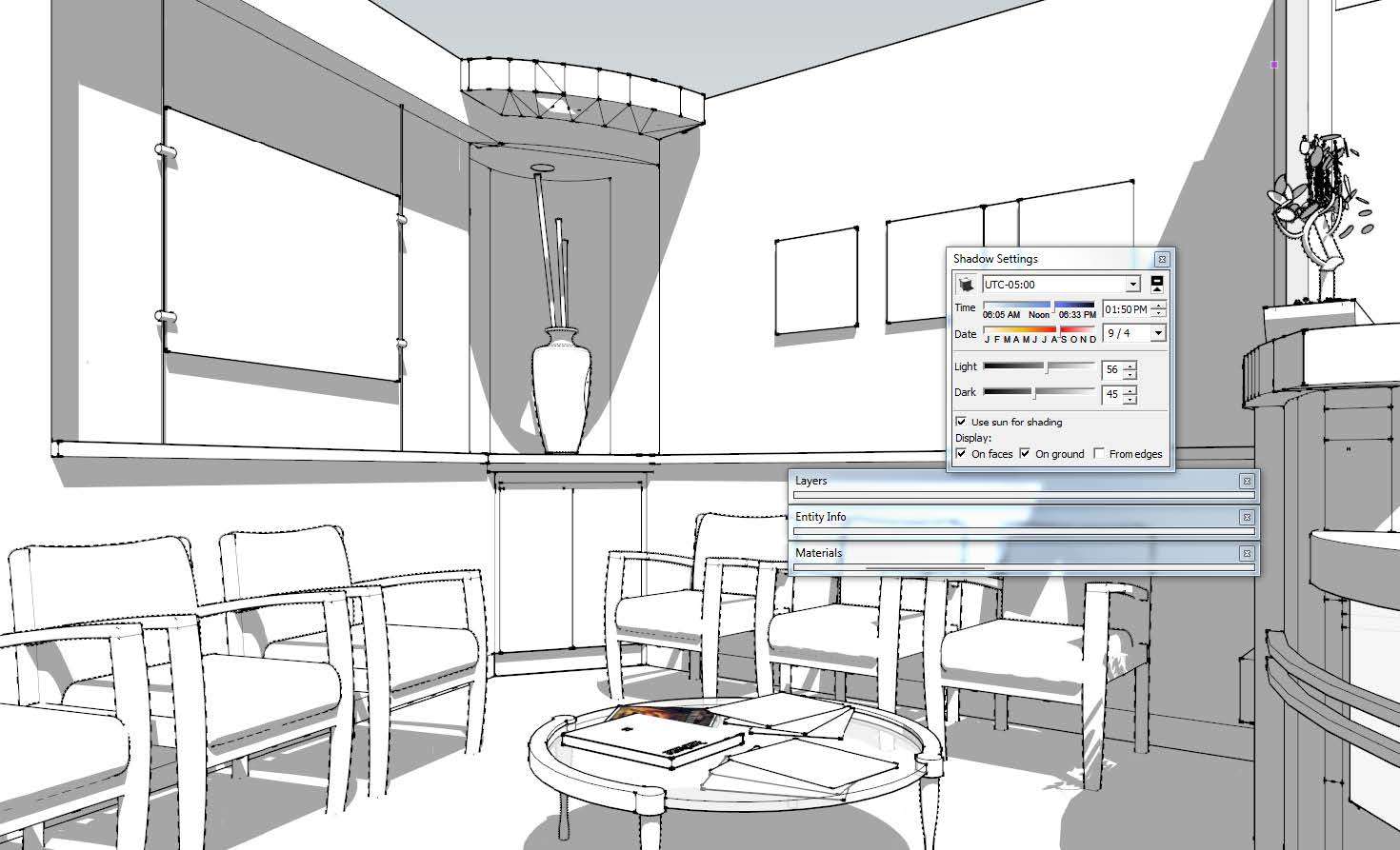Enable From edges shadow display
This screenshot has height=850, width=1400.
[x=1099, y=454]
